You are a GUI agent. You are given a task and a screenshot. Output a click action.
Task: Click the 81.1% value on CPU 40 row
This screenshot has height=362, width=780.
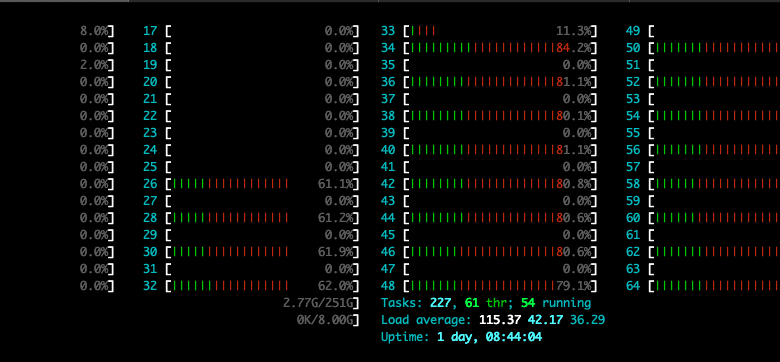coord(574,150)
